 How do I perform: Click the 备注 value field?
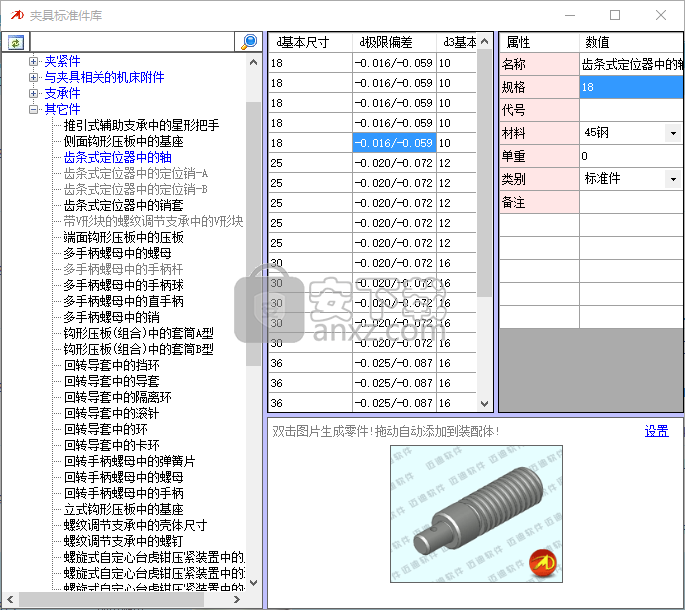(631, 202)
